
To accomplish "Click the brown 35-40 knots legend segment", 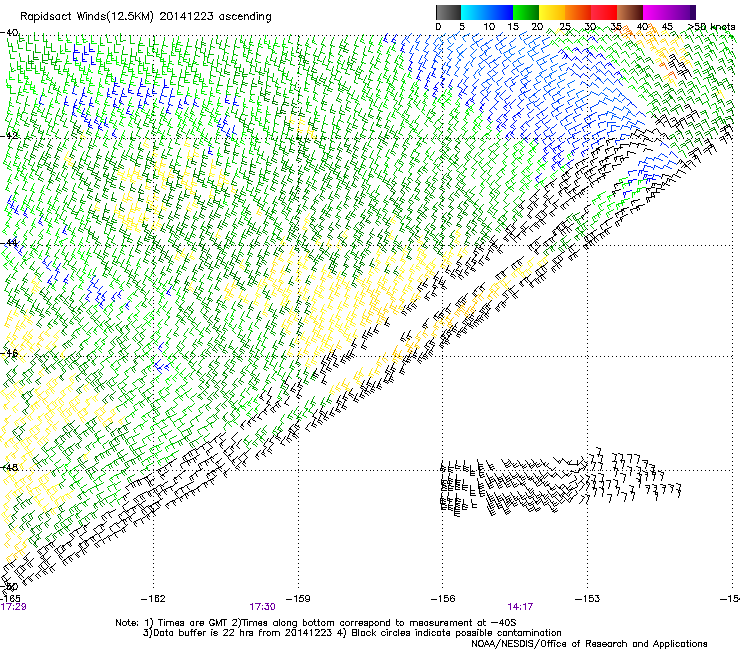I will click(x=630, y=12).
